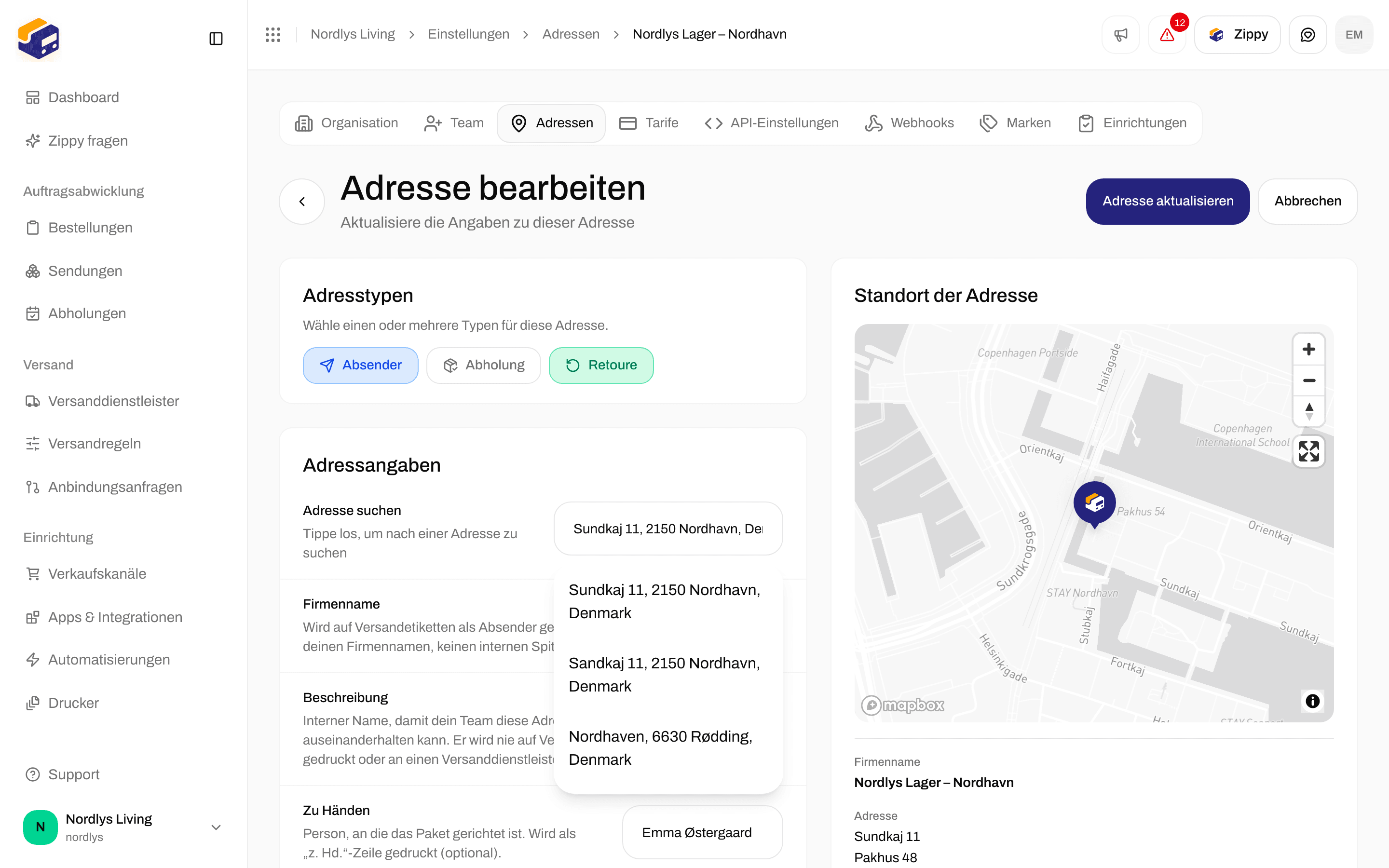Viewport: 1389px width, 868px height.
Task: Switch to the Marken tab
Action: (1015, 123)
